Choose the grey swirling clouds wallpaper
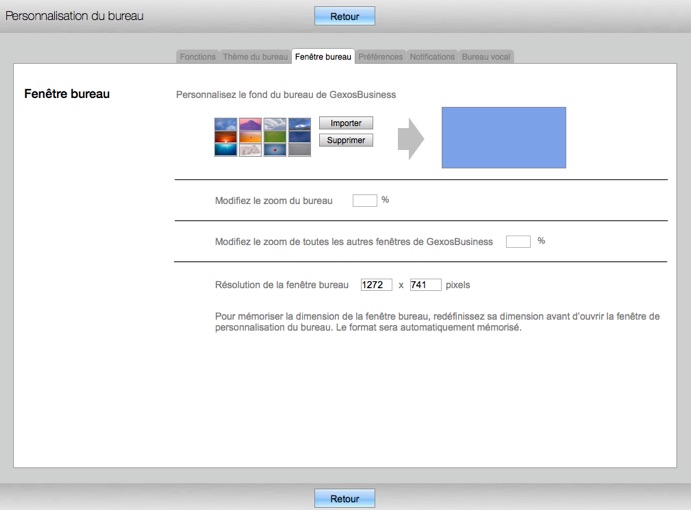 pyautogui.click(x=275, y=124)
